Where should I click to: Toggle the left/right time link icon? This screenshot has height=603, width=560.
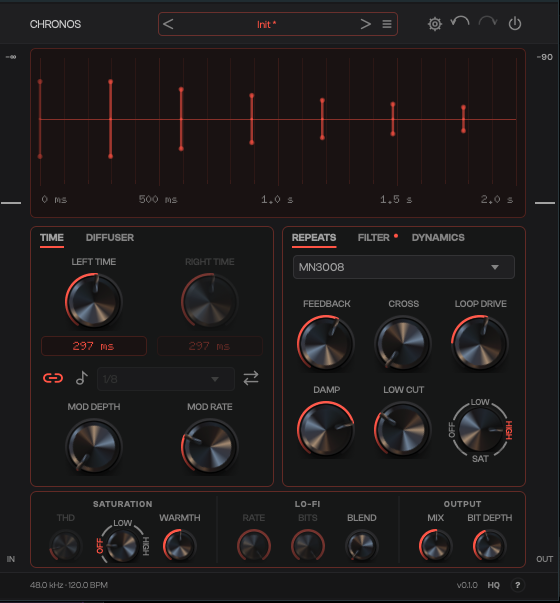[53, 378]
